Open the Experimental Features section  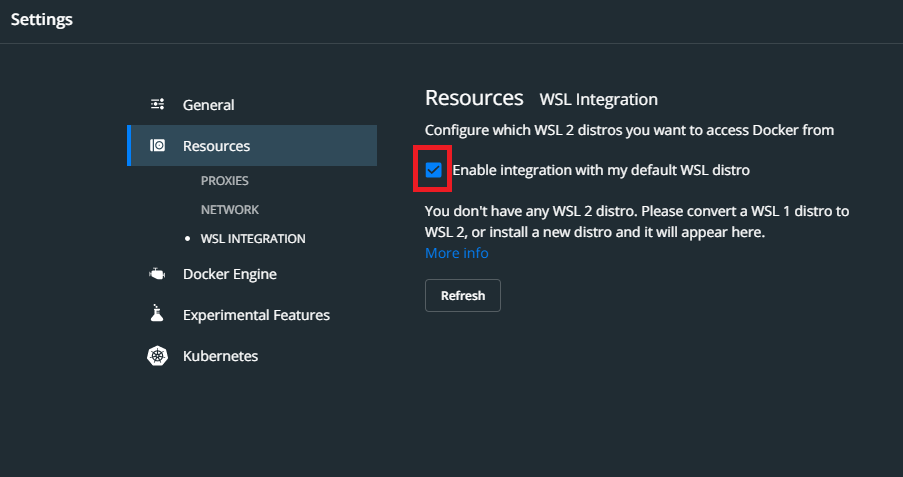tap(256, 315)
